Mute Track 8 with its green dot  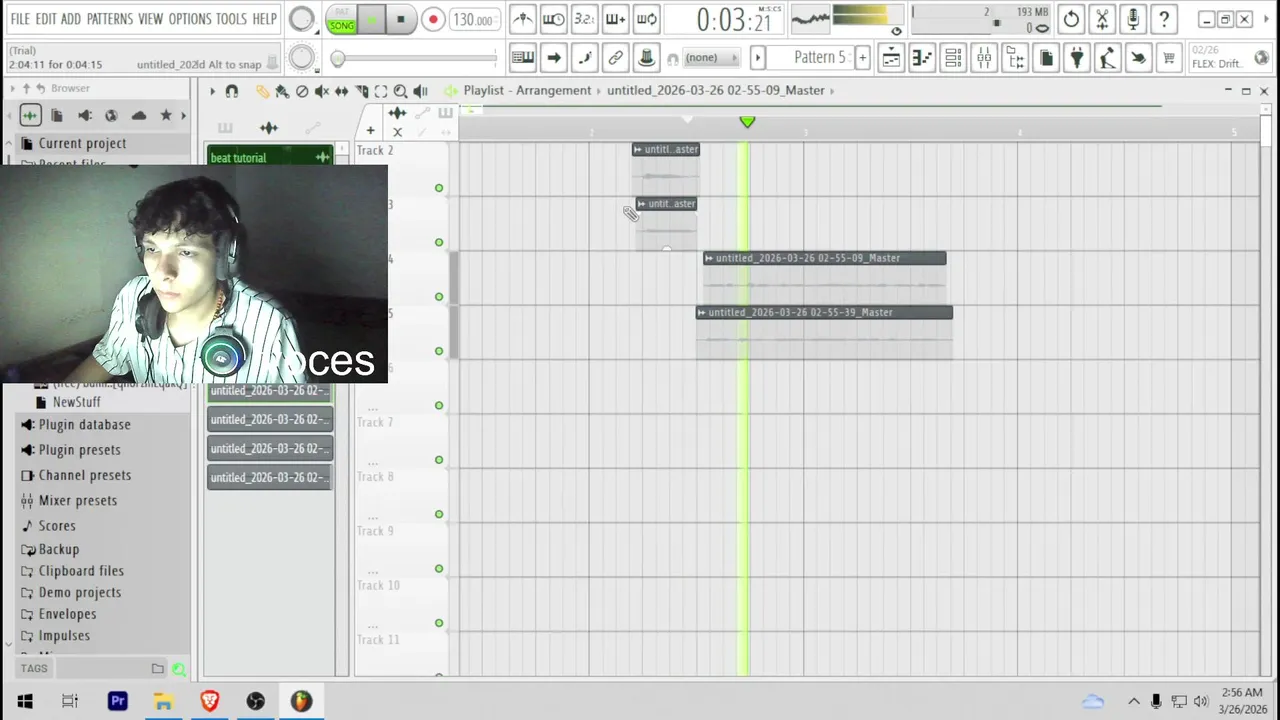[439, 514]
